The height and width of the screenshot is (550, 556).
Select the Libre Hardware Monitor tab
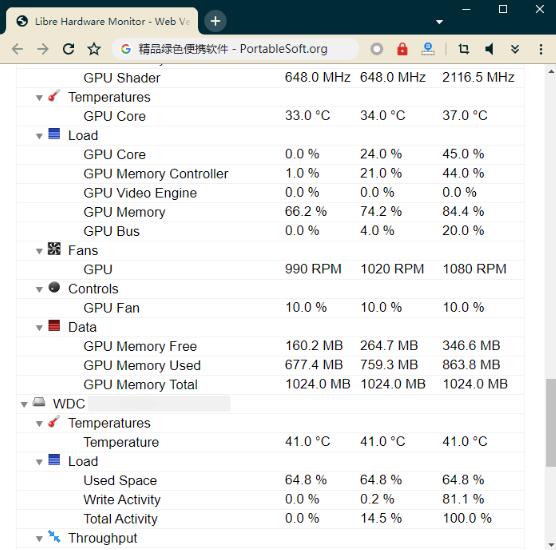(102, 21)
